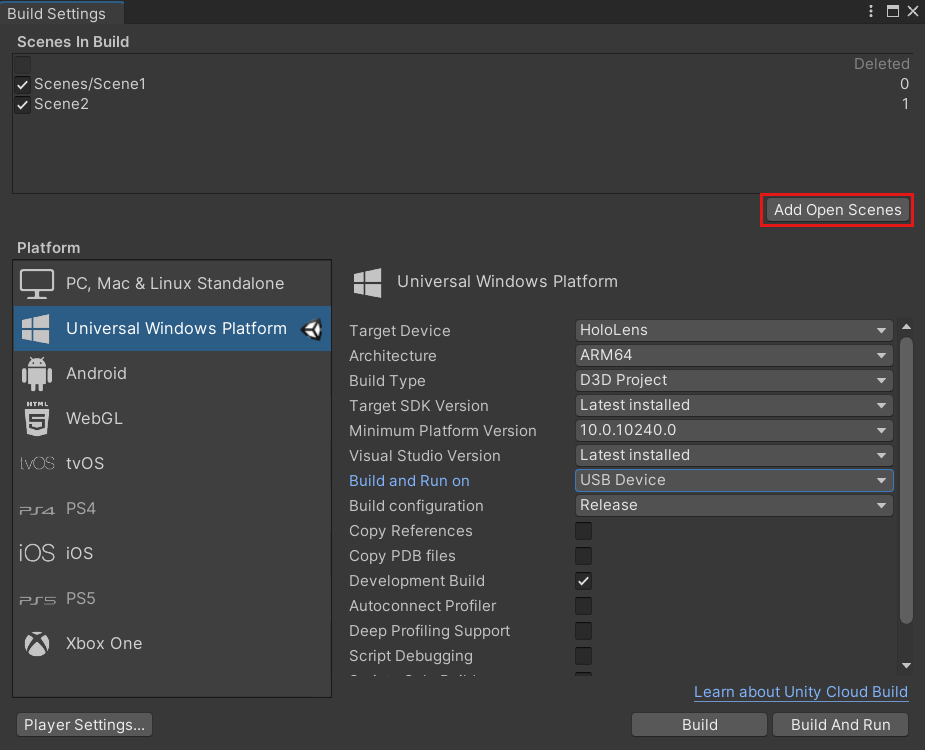Open the Build configuration Release dropdown
This screenshot has width=925, height=750.
(733, 505)
